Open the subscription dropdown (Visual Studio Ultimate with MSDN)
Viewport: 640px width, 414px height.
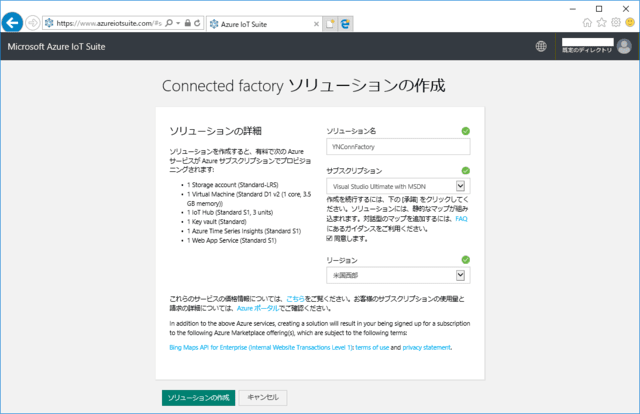point(398,186)
